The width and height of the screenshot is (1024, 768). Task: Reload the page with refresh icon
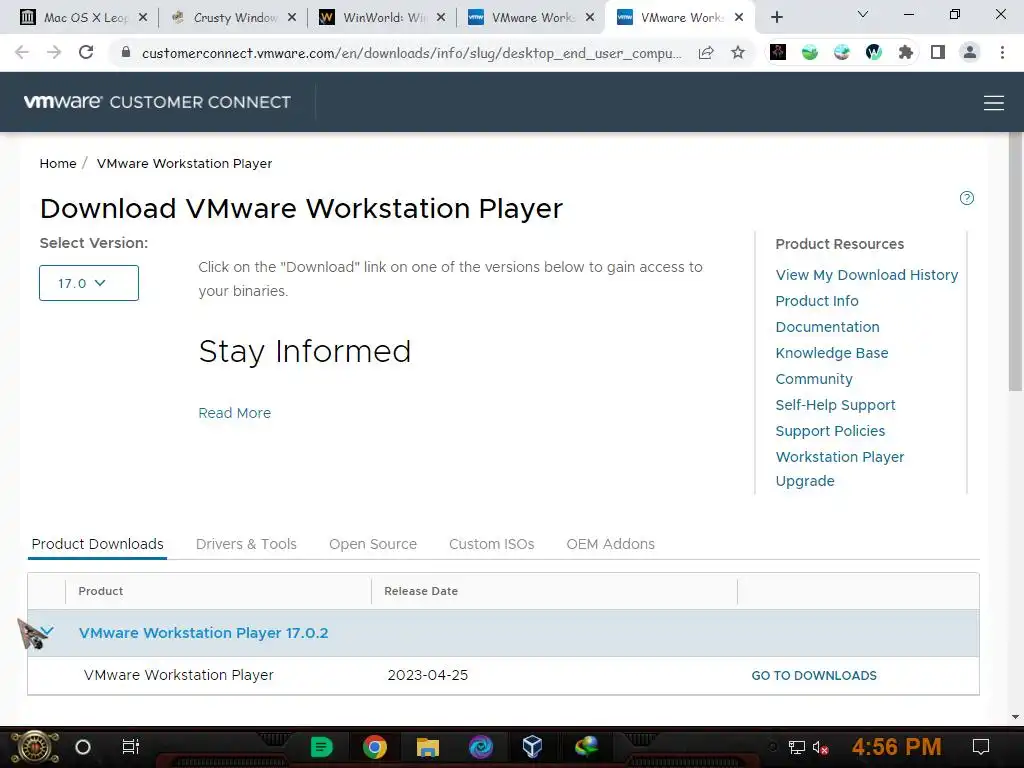86,52
